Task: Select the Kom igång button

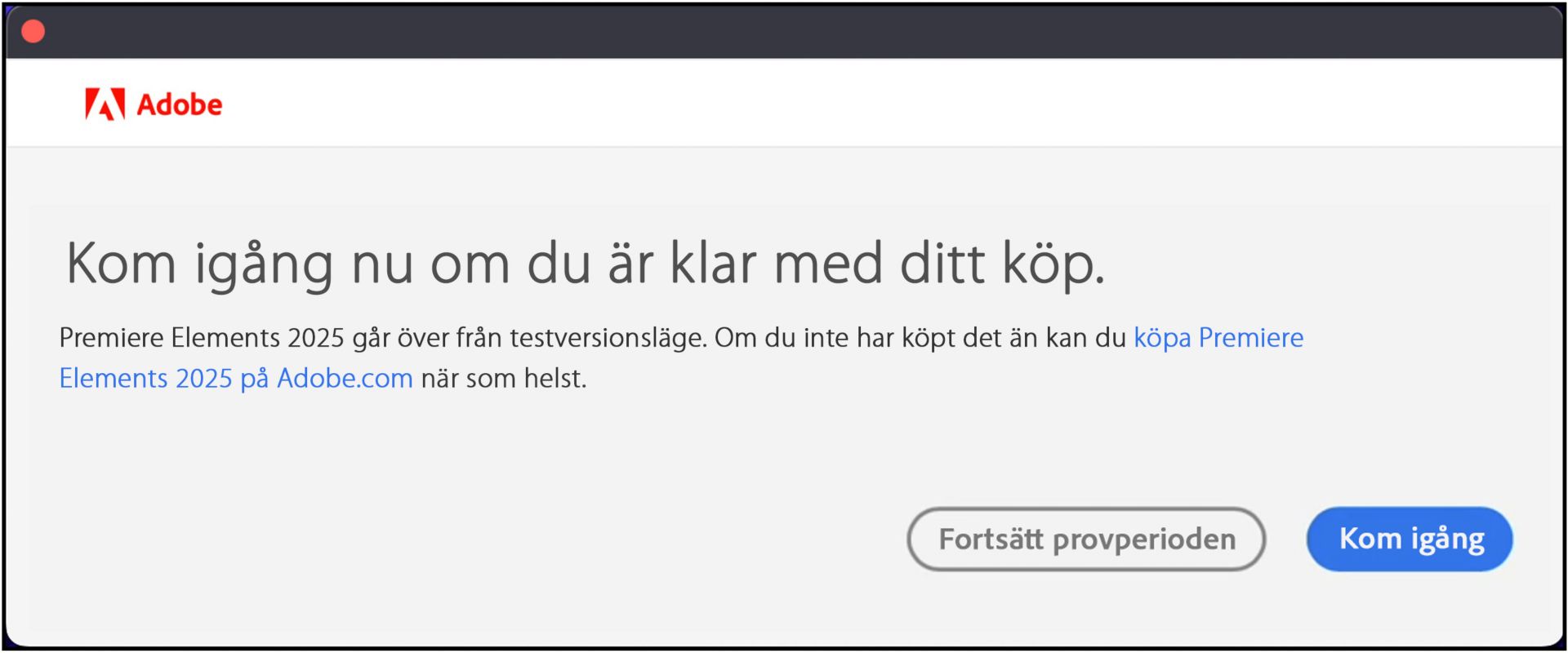Action: tap(1410, 539)
